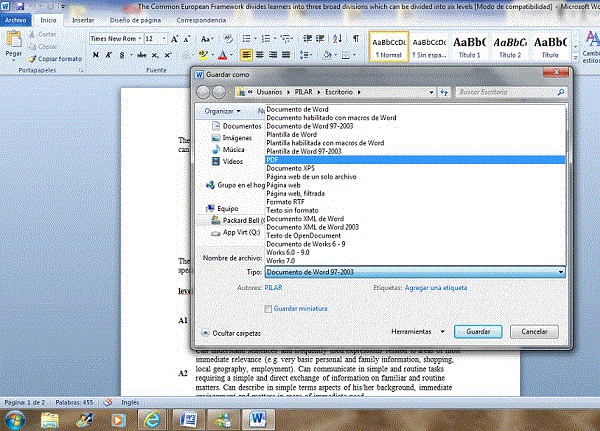The image size is (600, 431).
Task: Open Música library in navigation pane
Action: [x=228, y=150]
